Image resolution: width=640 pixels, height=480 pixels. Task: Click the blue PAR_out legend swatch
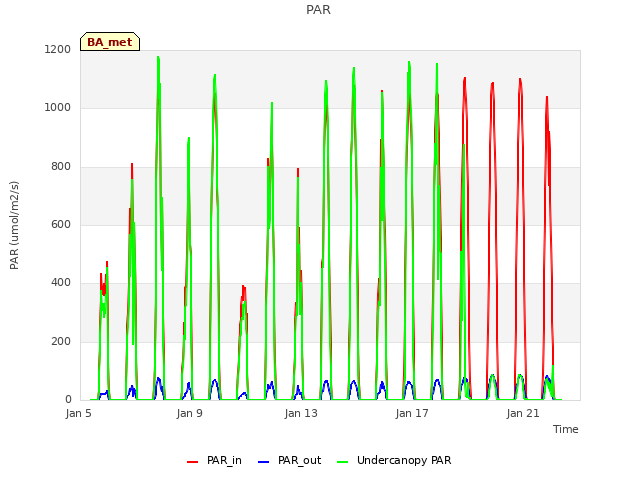point(264,462)
